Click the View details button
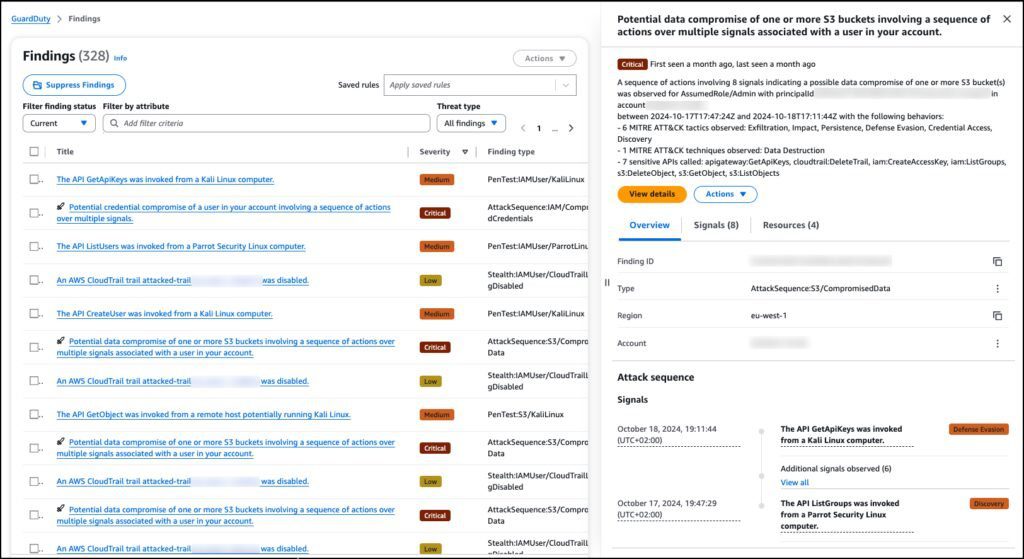1024x559 pixels. point(651,194)
